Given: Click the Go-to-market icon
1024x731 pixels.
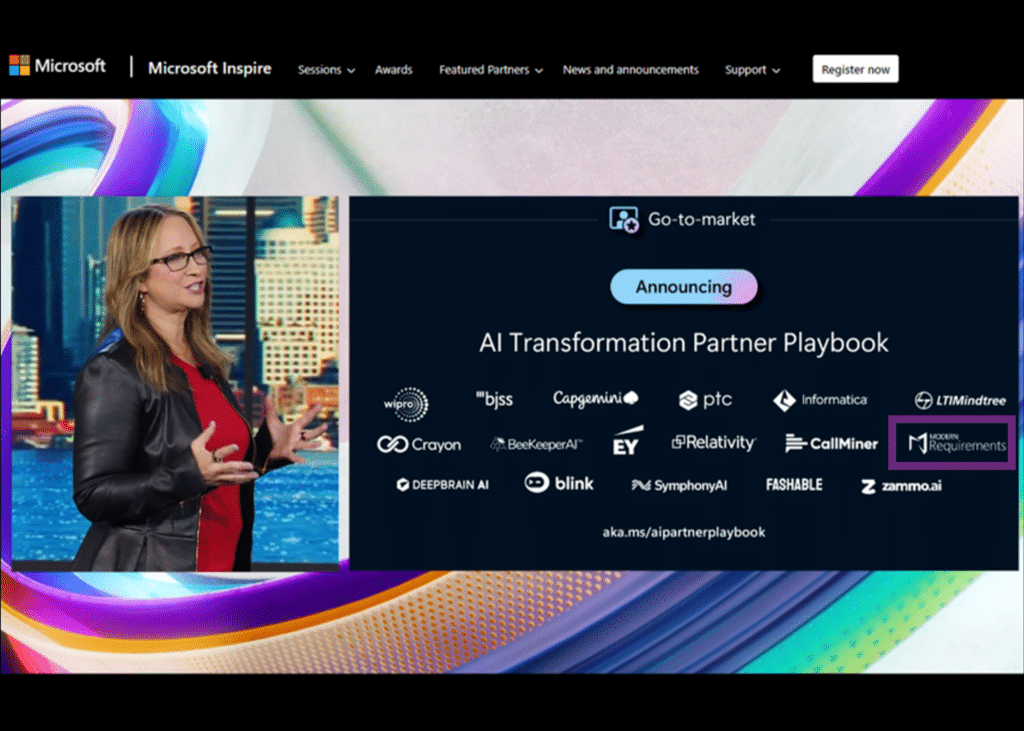Looking at the screenshot, I should point(624,219).
